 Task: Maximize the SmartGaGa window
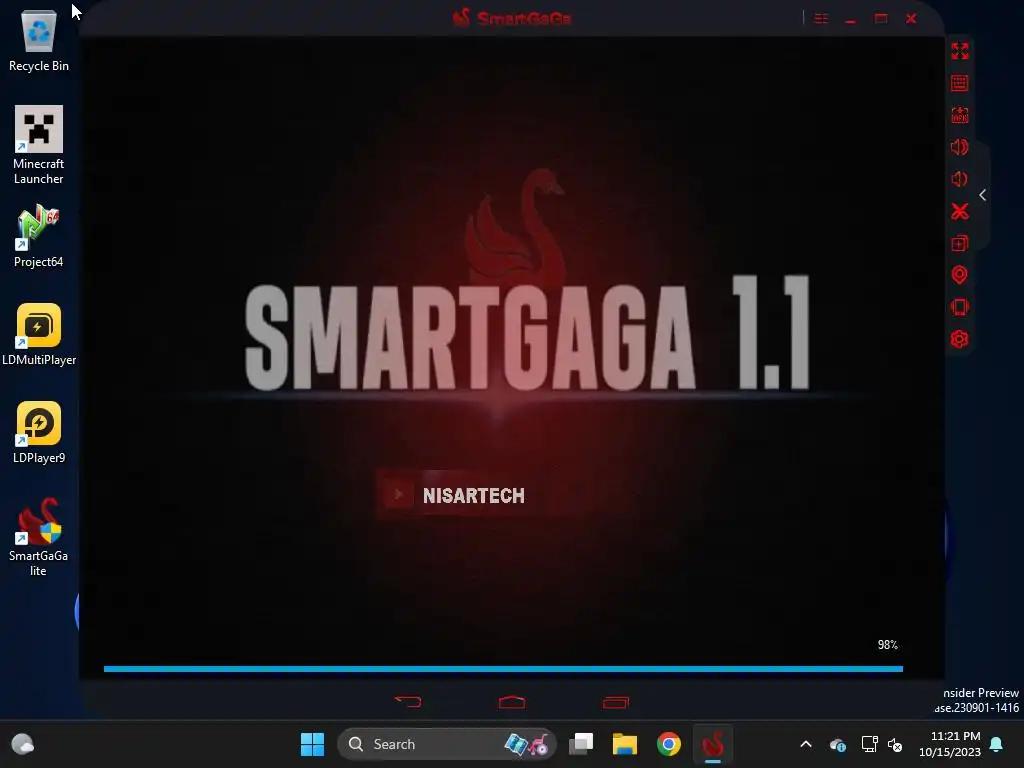click(881, 18)
